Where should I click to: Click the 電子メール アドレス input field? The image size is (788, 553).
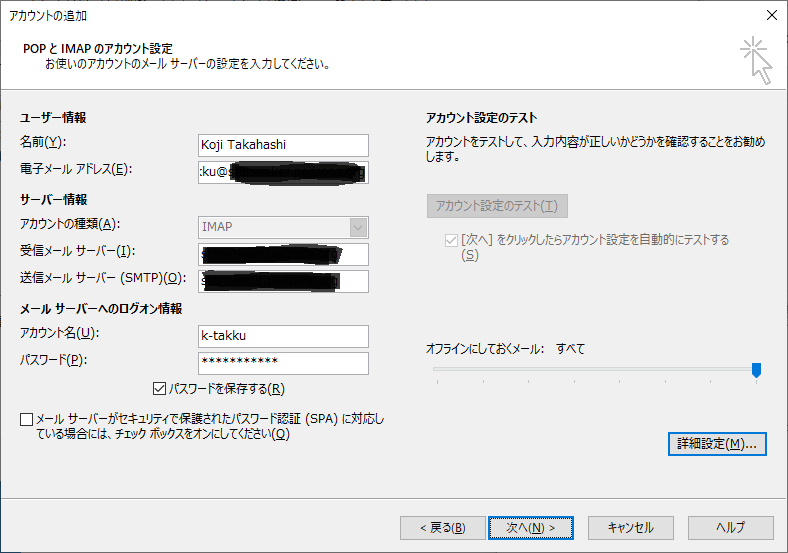(283, 173)
